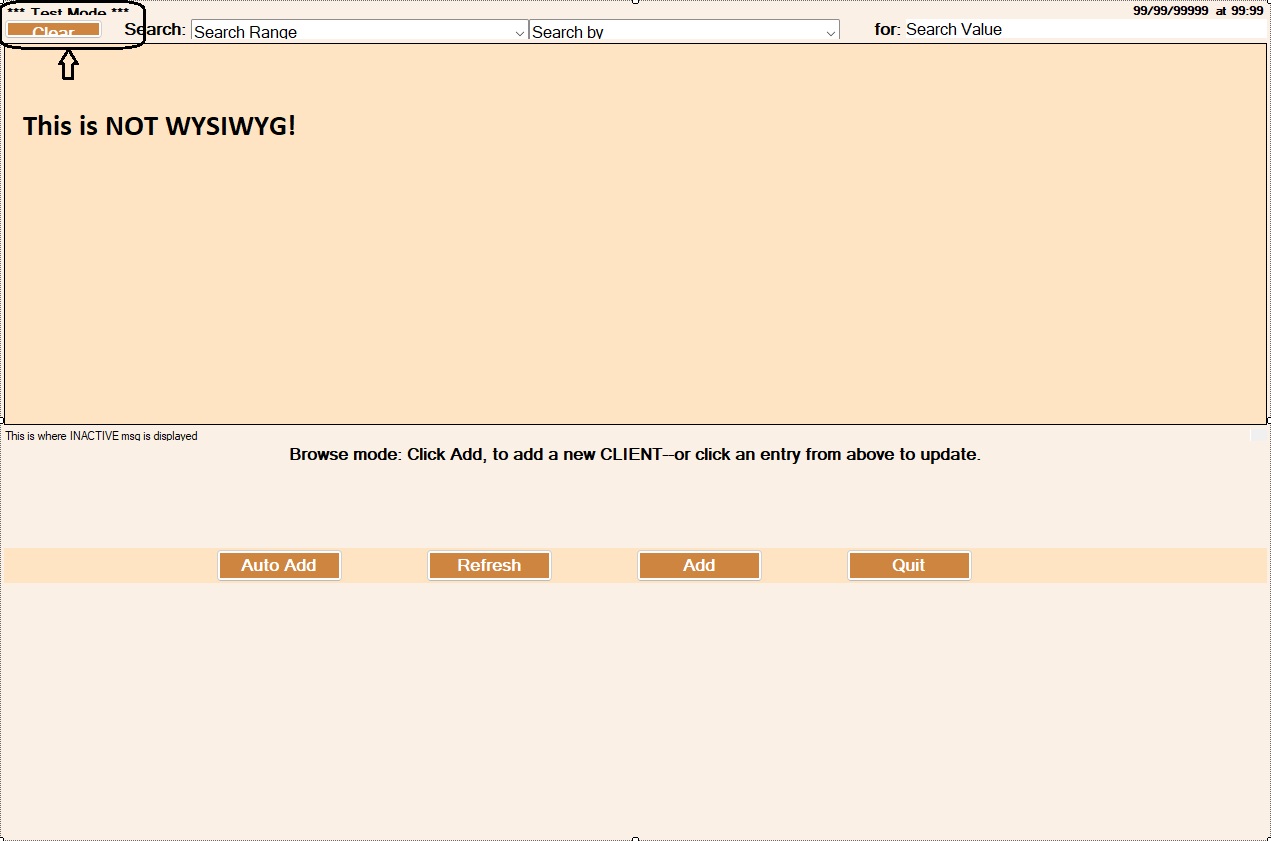
Task: Select the 'This is NOT WYSIWYG!' text
Action: 160,126
